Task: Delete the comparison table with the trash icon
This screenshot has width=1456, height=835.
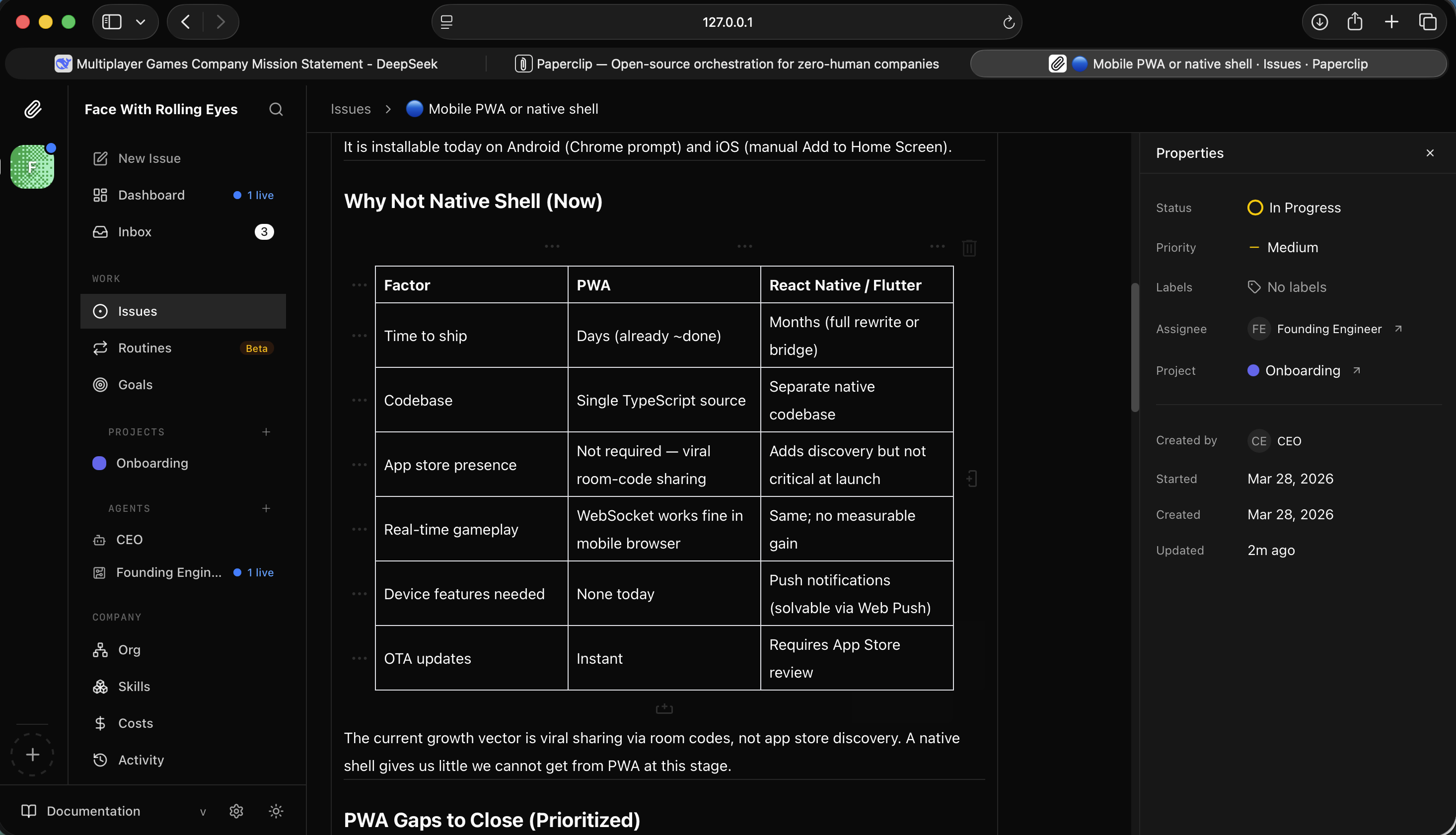Action: (968, 248)
